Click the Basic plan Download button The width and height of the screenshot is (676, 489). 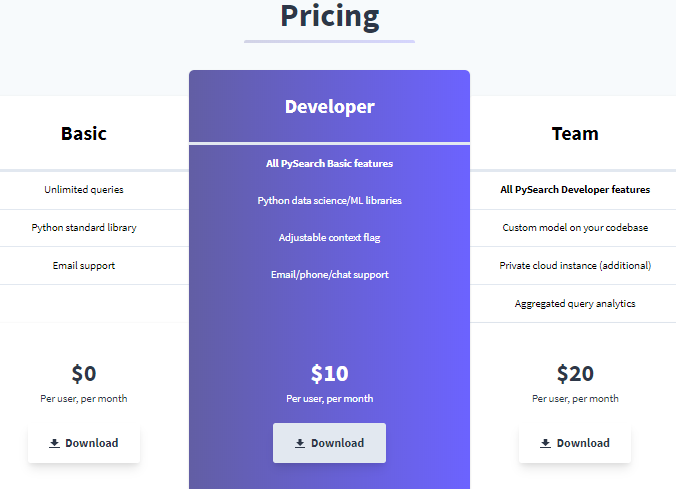84,443
